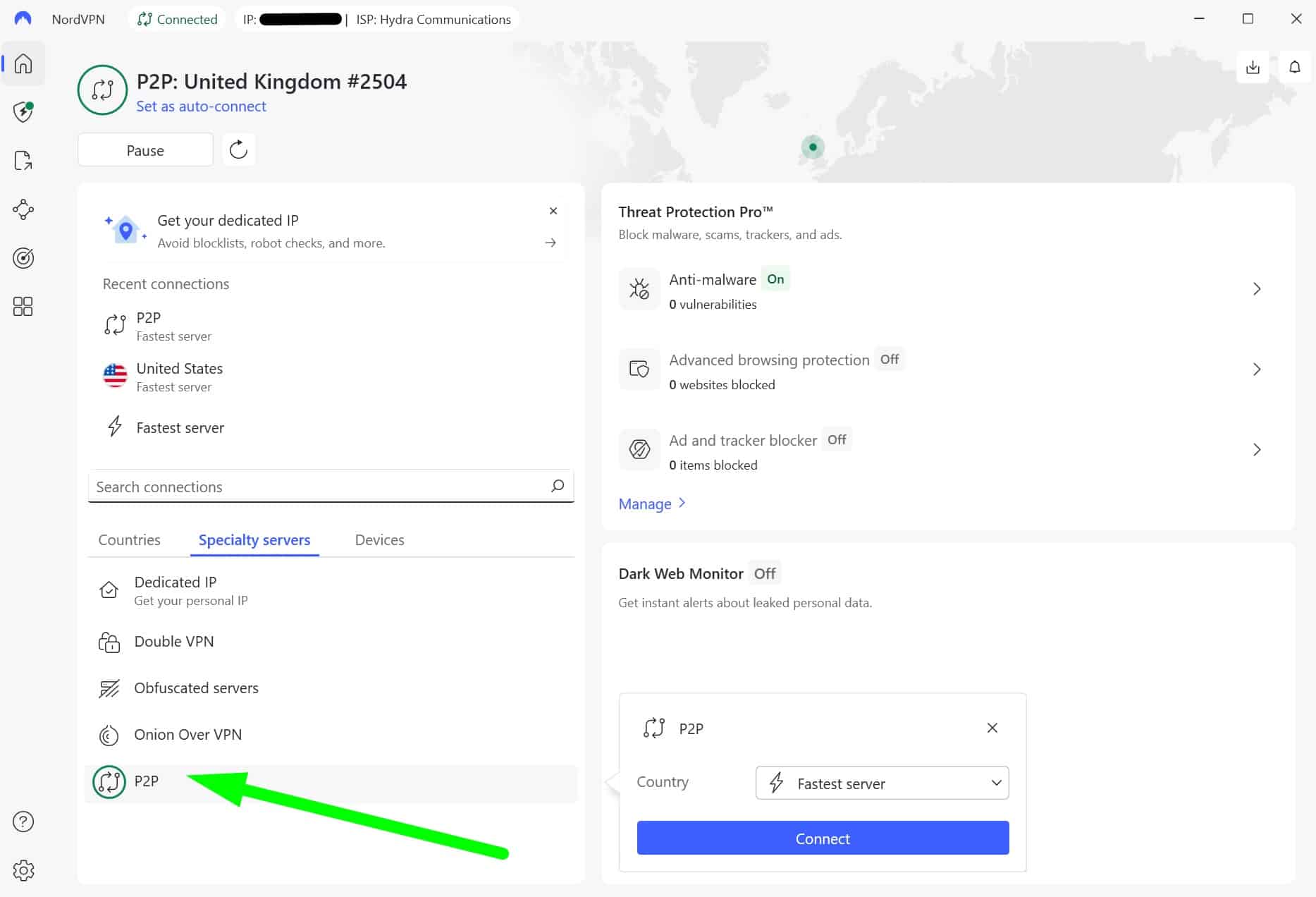The height and width of the screenshot is (897, 1316).
Task: Select Dedicated IP specialty server
Action: (x=331, y=590)
